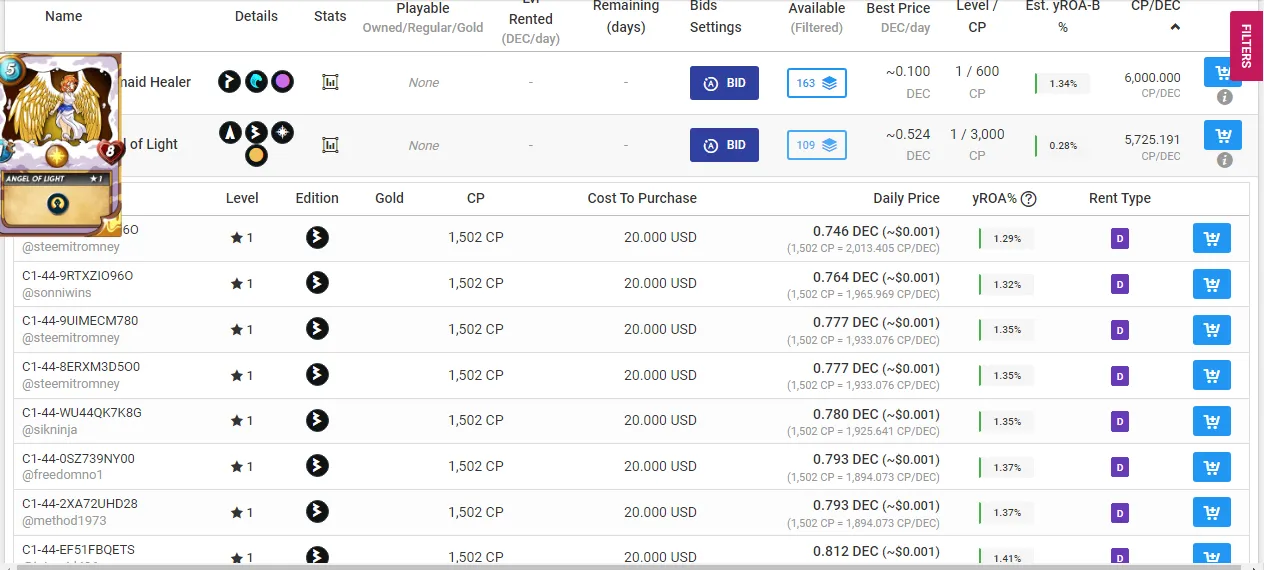Click card ID C1-44-EF51FBQETS
This screenshot has width=1264, height=570.
78,549
